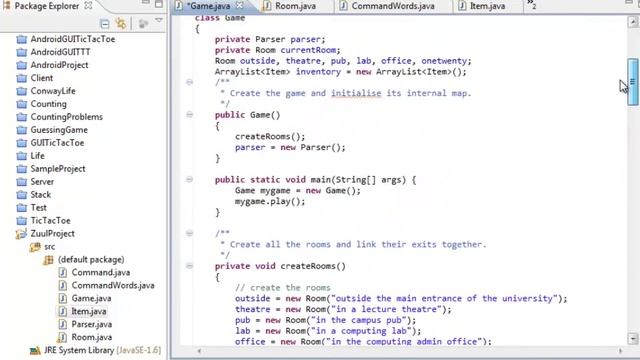Click the Parser.java file icon
This screenshot has height=360, width=640.
pyautogui.click(x=62, y=324)
